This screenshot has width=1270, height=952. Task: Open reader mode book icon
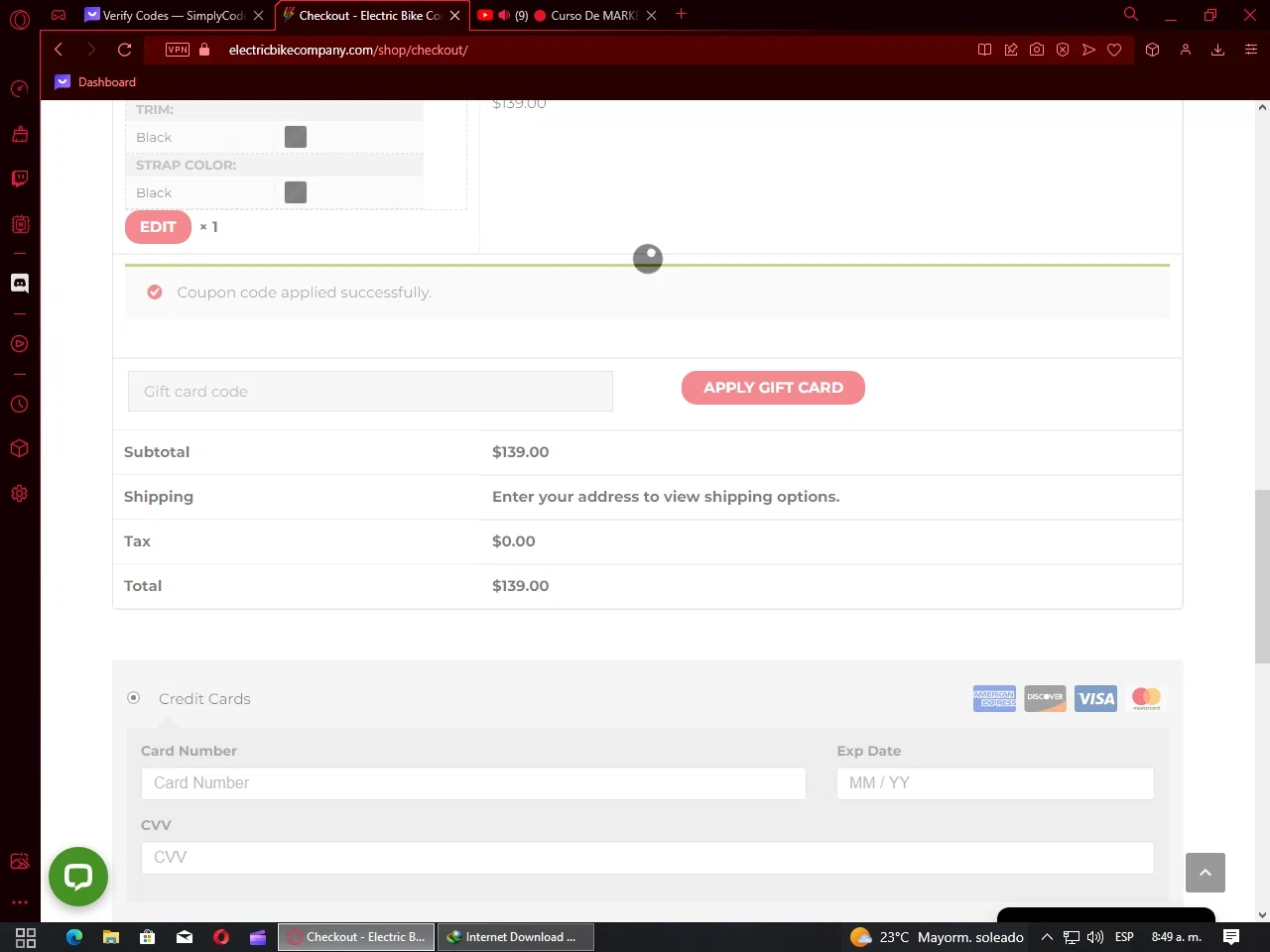tap(984, 50)
